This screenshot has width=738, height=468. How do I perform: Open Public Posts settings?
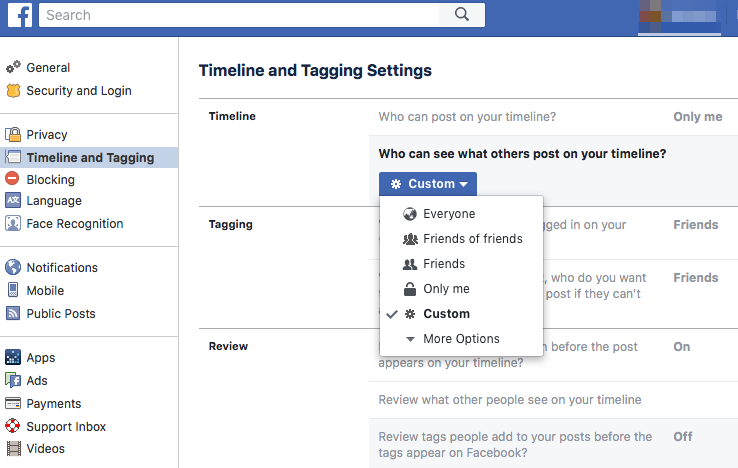pyautogui.click(x=61, y=314)
